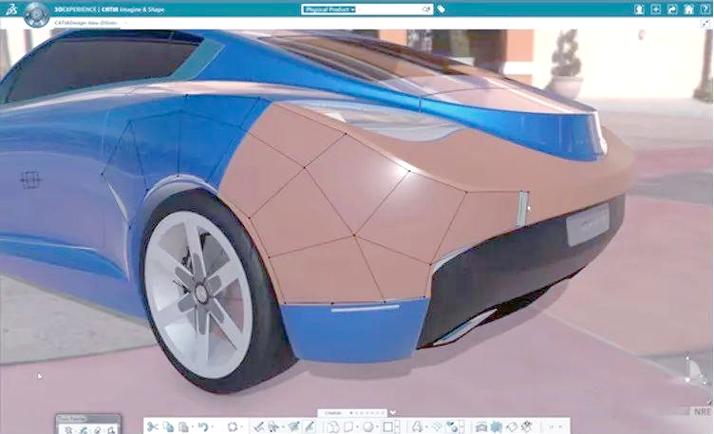Viewport: 714px width, 434px height.
Task: Click the manipulator grid handle on car door
Action: coord(31,179)
